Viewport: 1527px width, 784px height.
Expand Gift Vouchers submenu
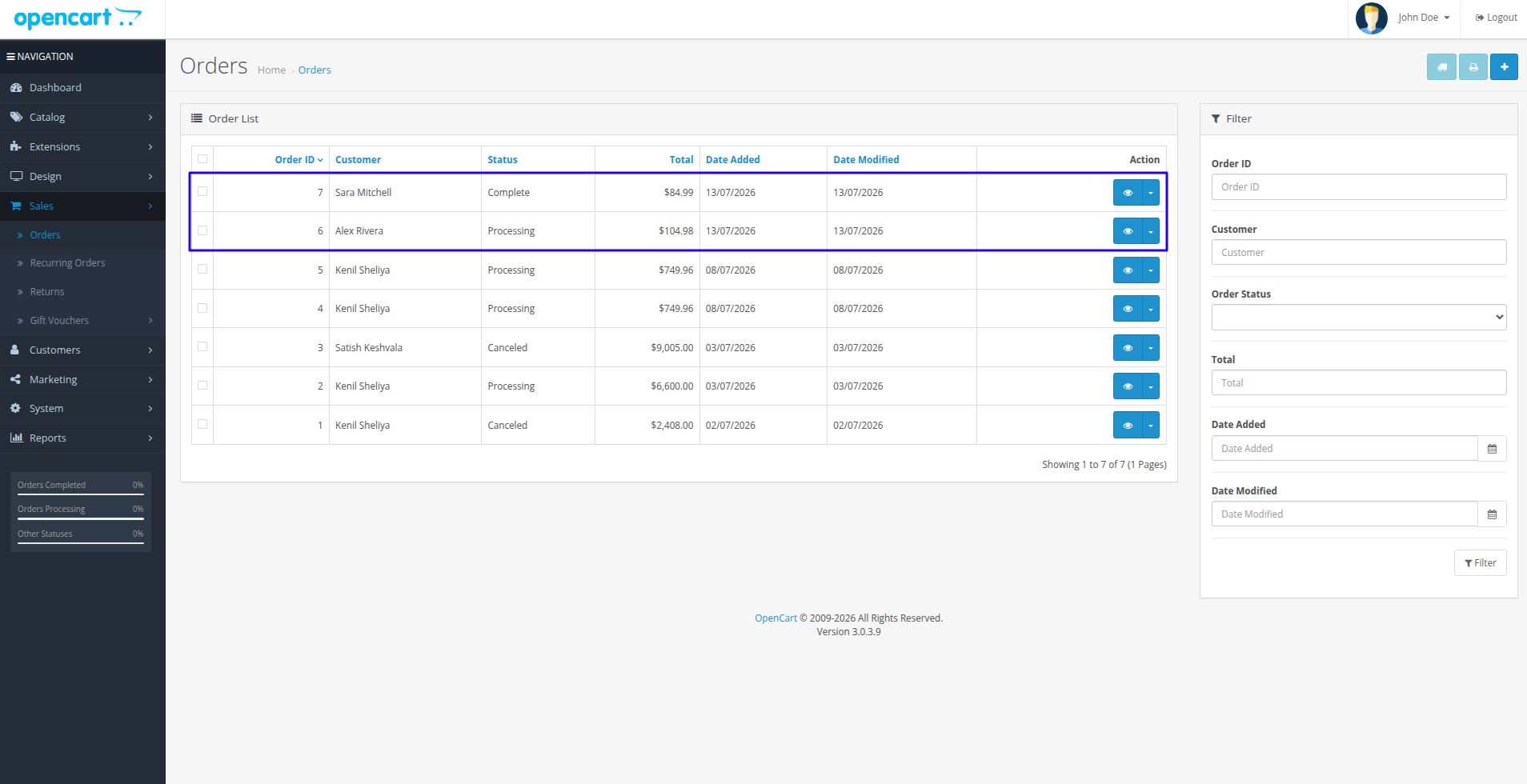tap(82, 321)
